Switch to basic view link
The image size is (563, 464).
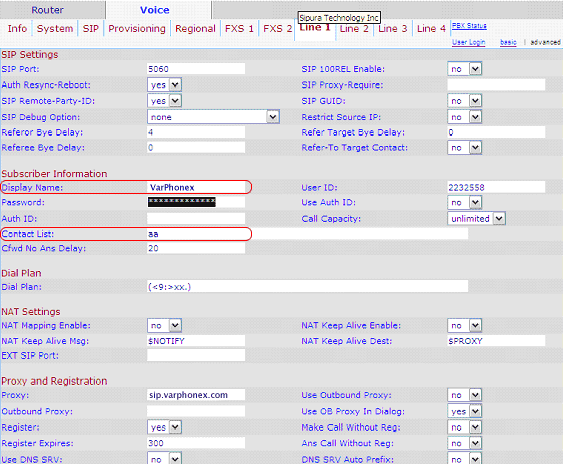point(508,42)
